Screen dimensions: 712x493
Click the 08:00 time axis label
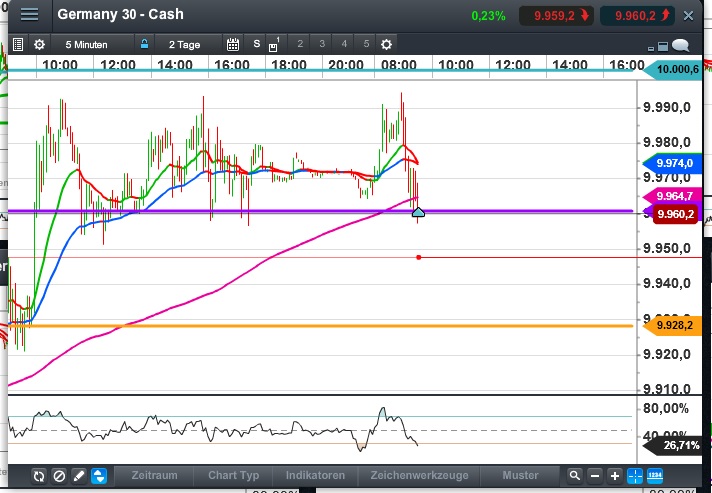click(399, 65)
